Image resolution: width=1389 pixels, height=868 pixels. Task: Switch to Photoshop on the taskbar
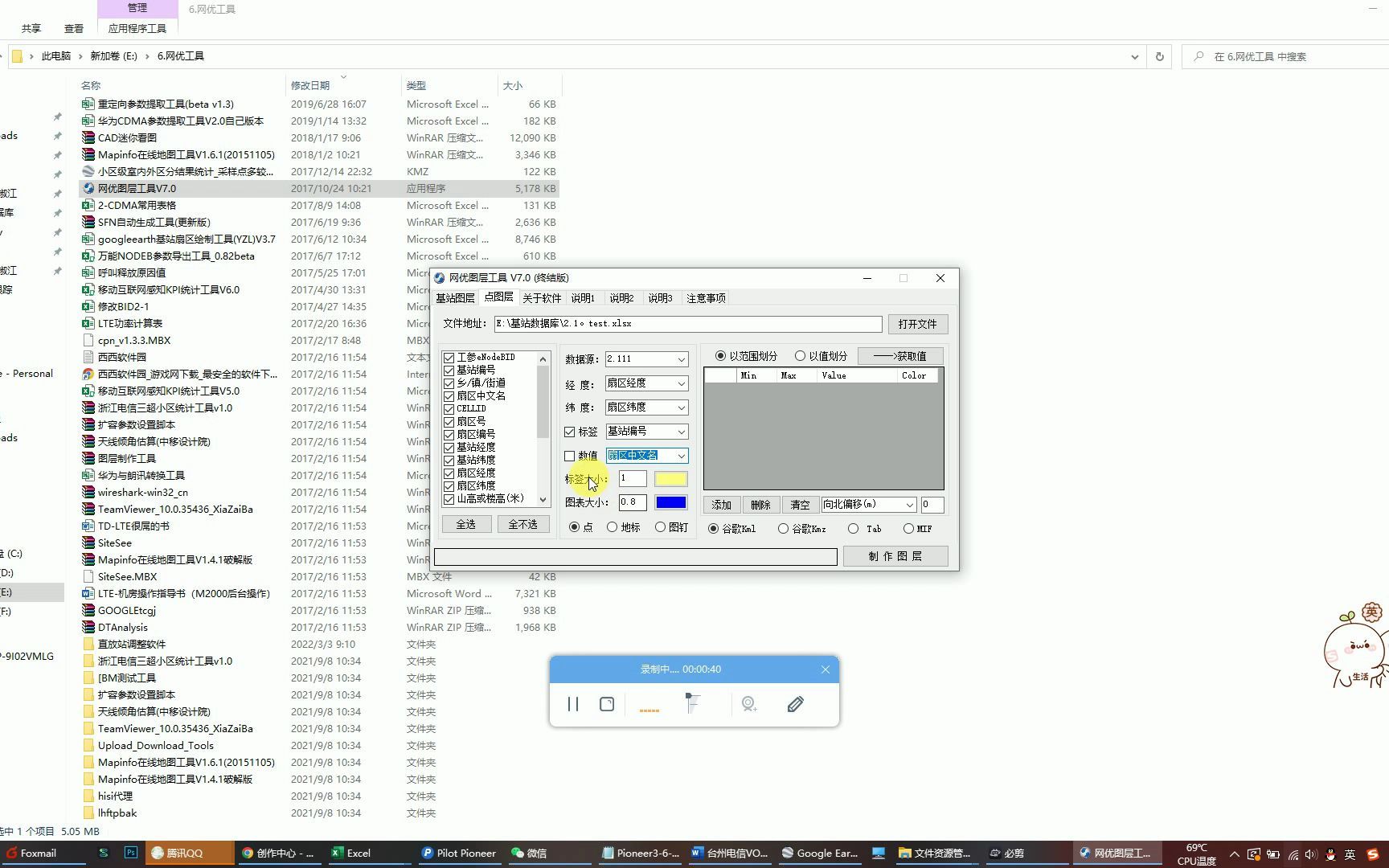click(x=131, y=853)
